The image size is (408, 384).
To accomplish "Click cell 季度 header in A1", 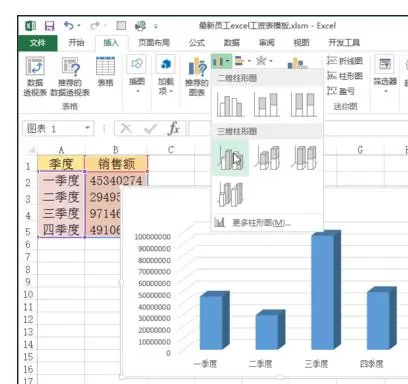I will (x=61, y=164).
